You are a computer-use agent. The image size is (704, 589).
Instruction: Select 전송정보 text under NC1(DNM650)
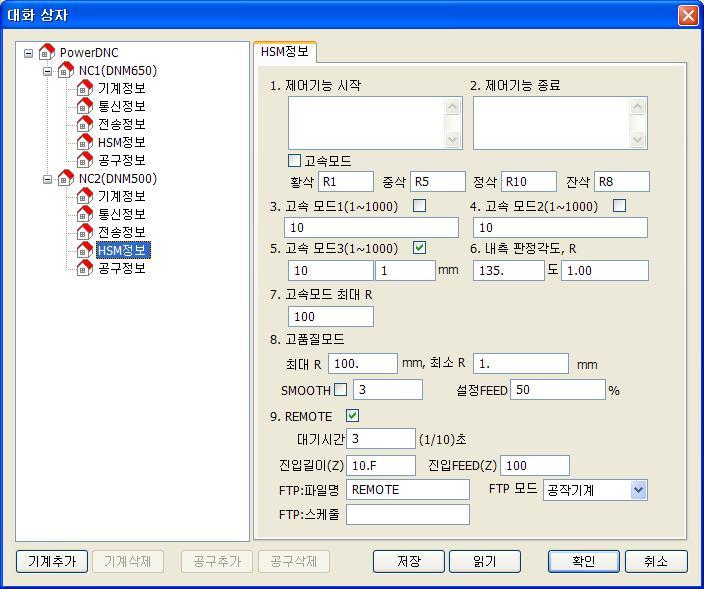tap(122, 124)
